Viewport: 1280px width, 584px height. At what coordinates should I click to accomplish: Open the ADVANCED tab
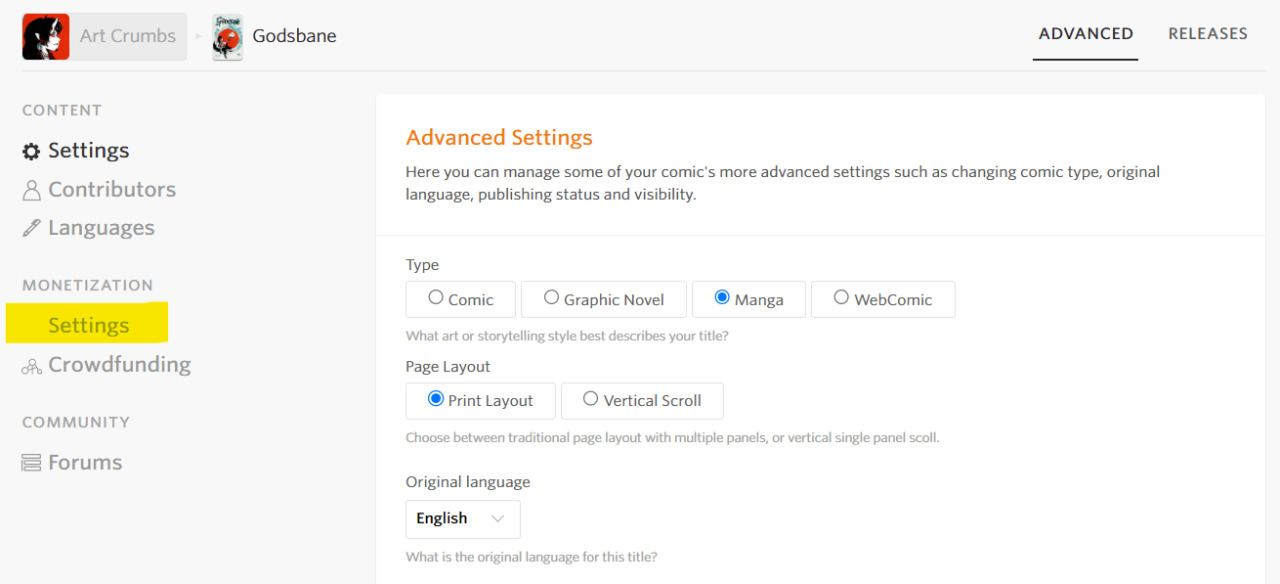(x=1086, y=34)
